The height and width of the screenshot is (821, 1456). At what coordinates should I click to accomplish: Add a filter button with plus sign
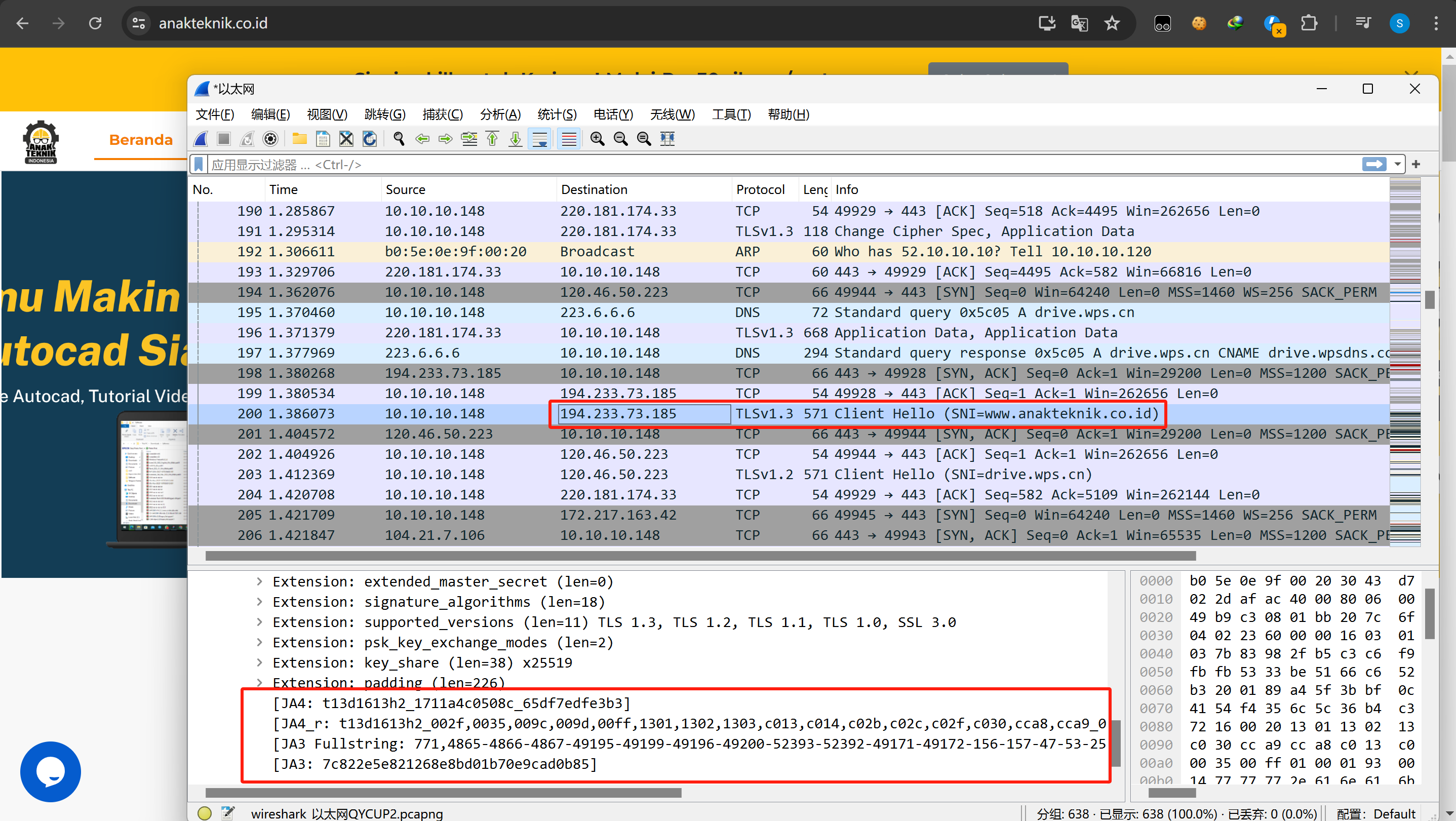click(1416, 165)
